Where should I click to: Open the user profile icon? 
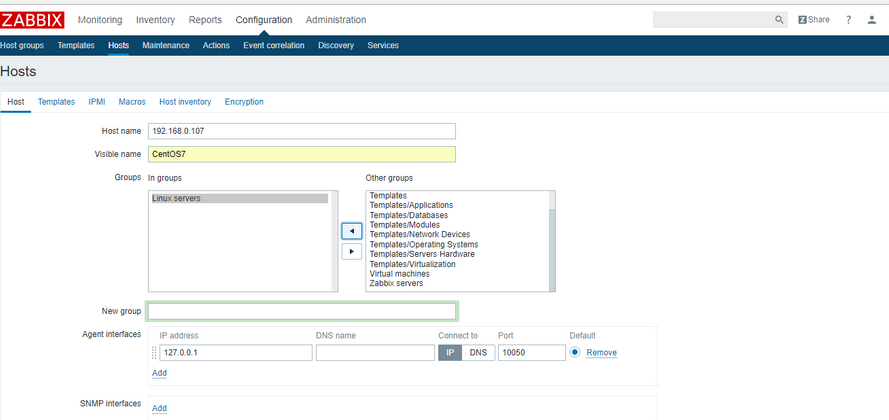(x=871, y=20)
